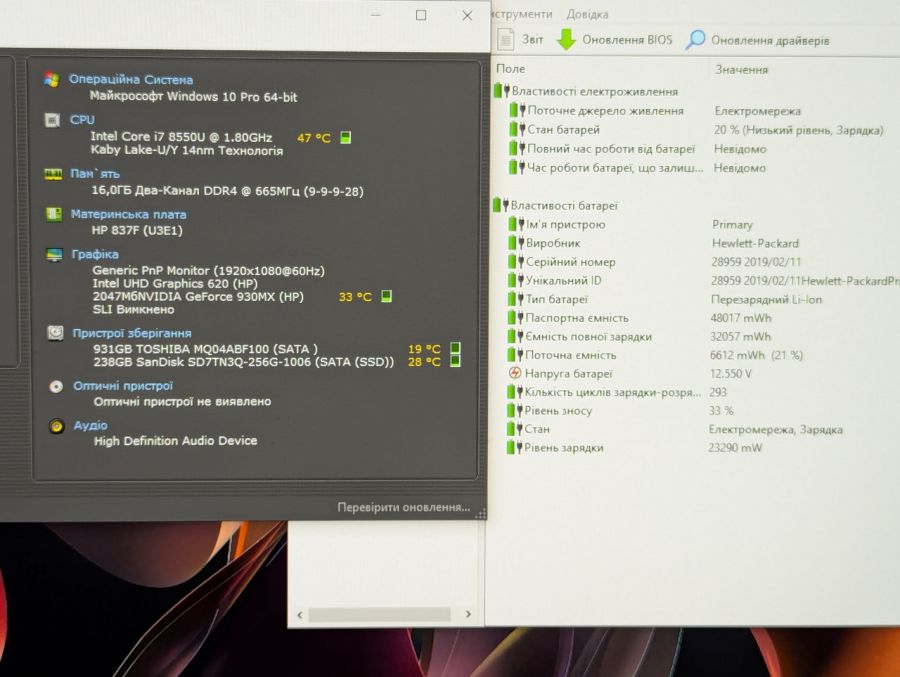Open the Пристрої зберігання section link
The image size is (900, 677).
click(132, 333)
